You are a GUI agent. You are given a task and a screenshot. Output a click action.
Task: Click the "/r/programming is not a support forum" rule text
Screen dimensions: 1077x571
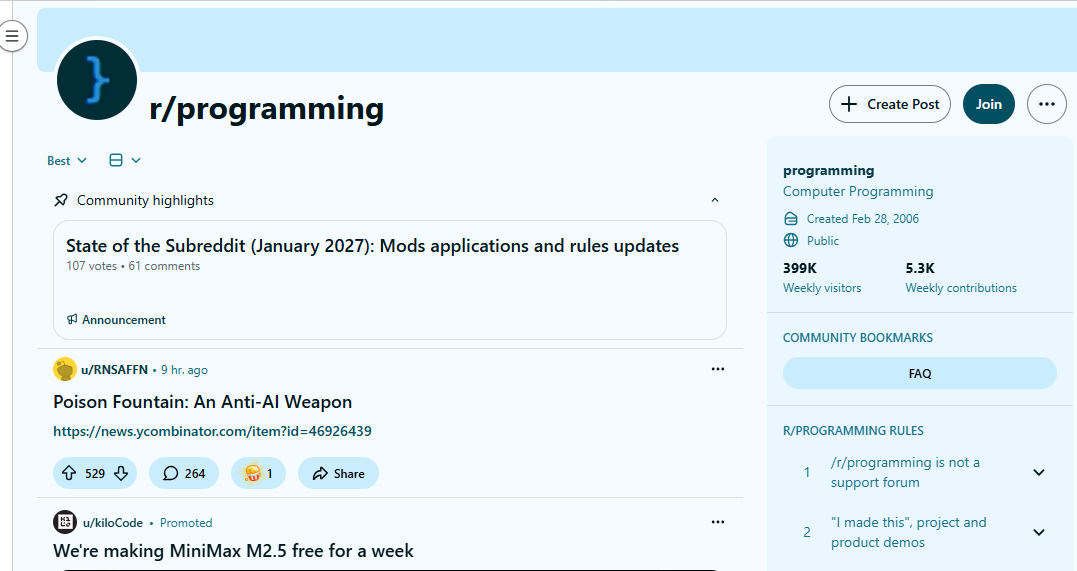pos(905,472)
